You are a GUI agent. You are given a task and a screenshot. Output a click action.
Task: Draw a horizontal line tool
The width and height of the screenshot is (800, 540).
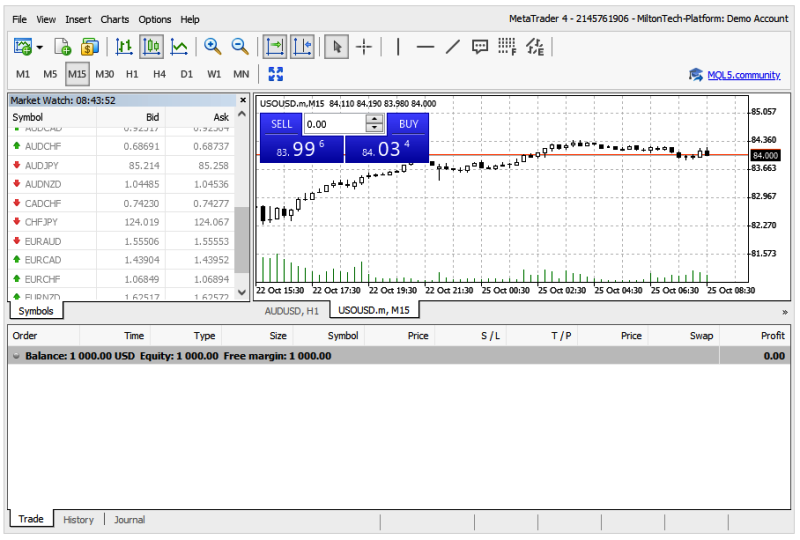coord(425,47)
